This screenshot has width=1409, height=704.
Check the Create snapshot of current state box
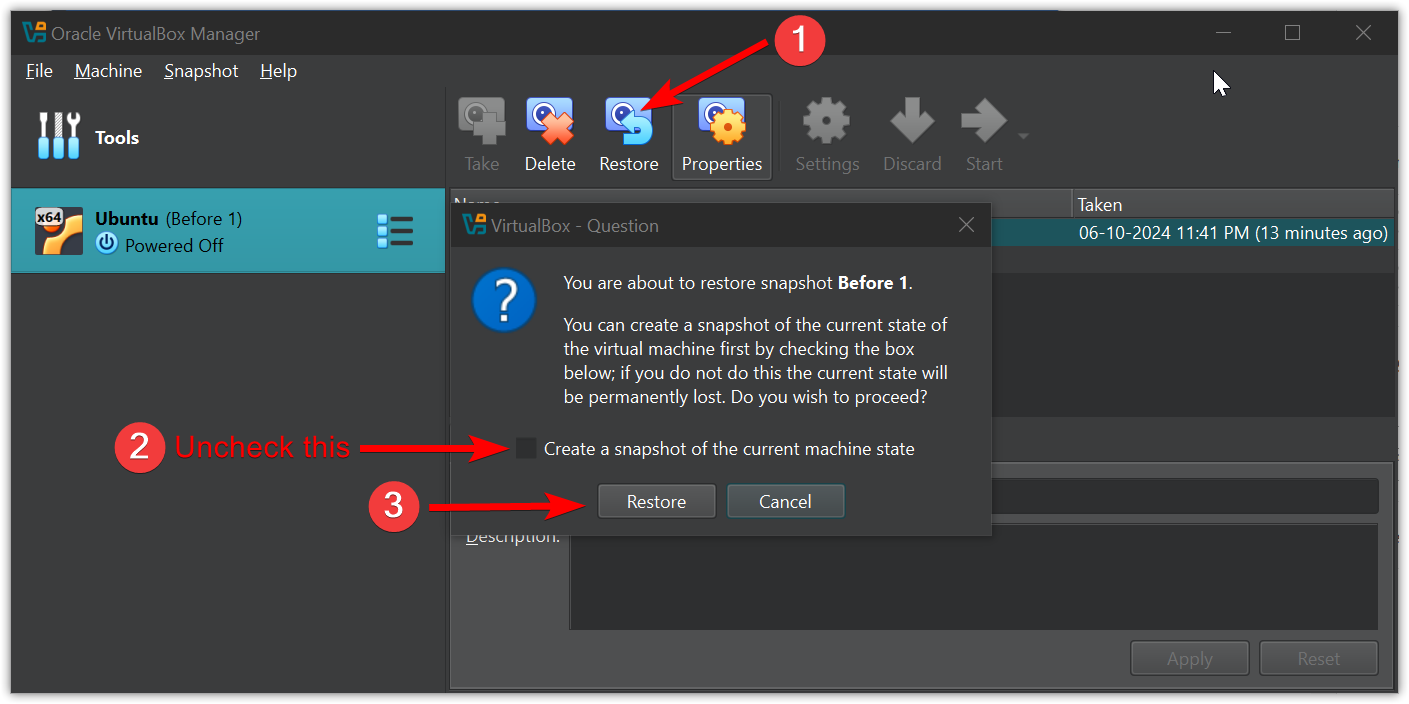point(526,448)
